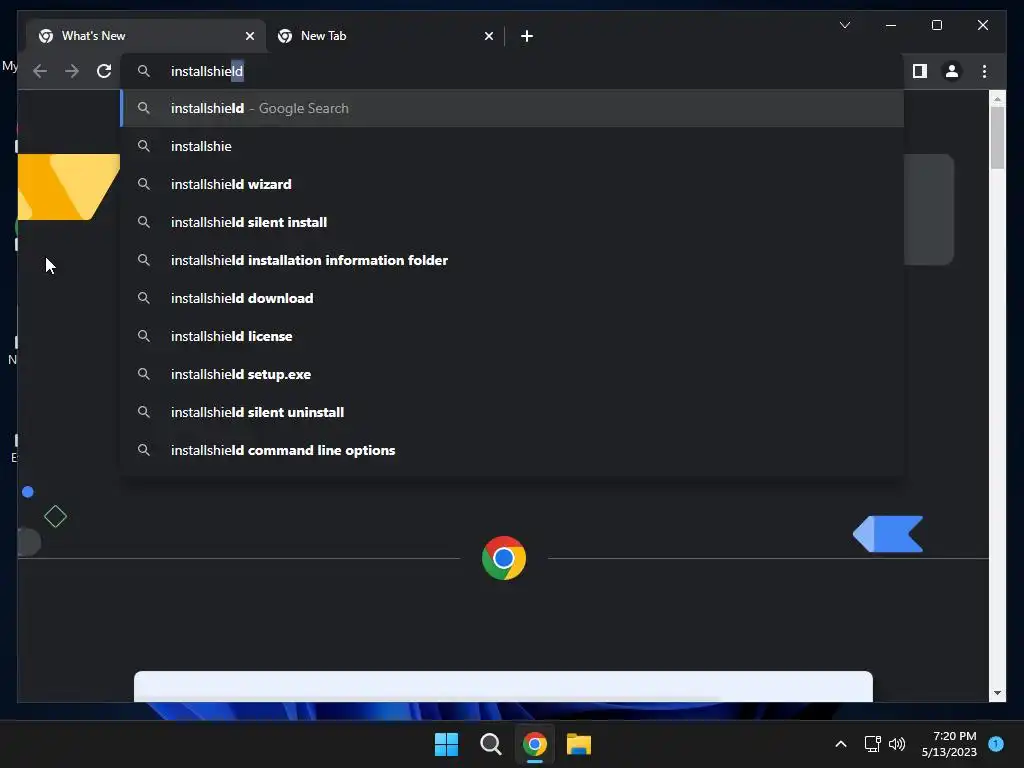
Task: Select 'installshield silent install' suggestion
Action: [x=512, y=222]
